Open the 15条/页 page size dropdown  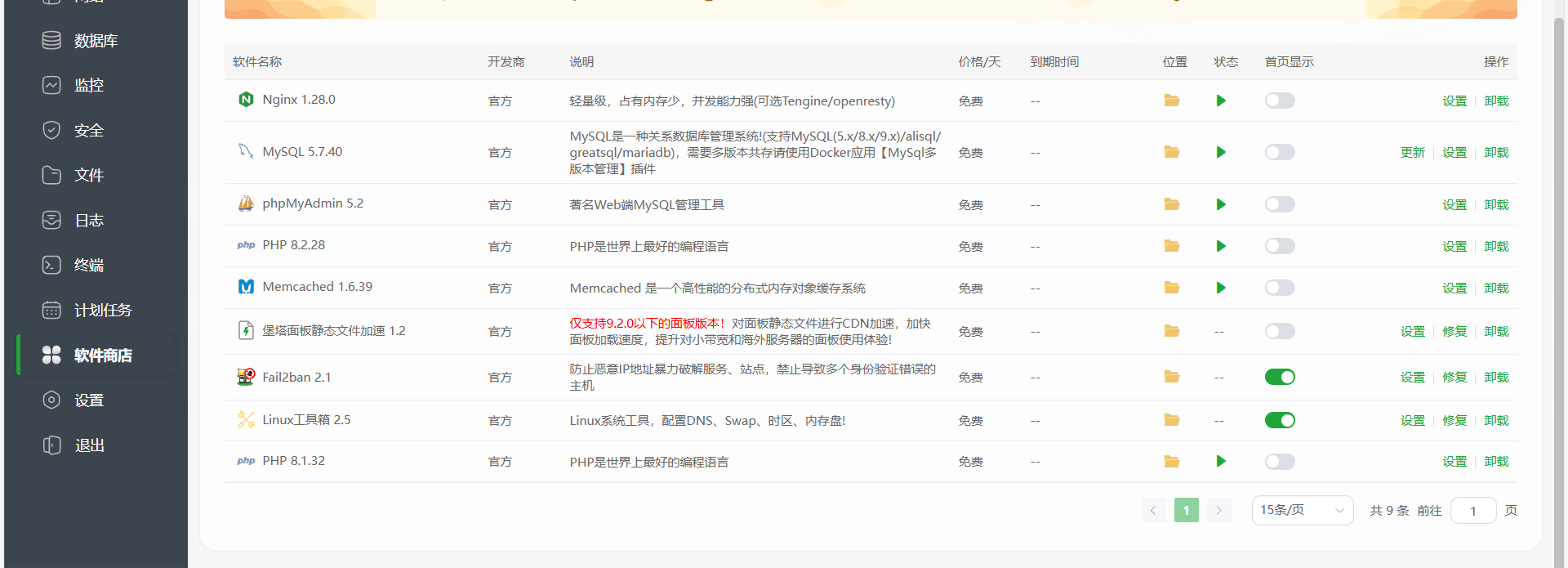tap(1302, 510)
